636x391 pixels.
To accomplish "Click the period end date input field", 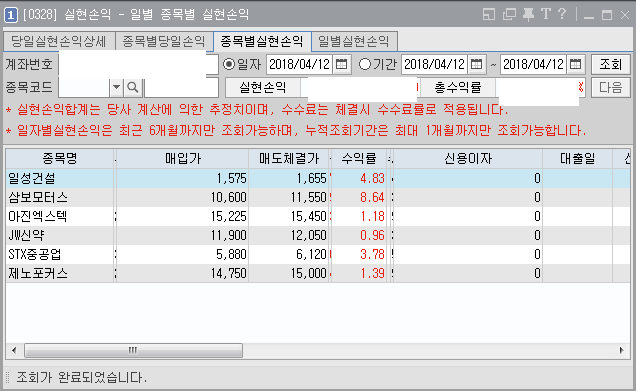I will 533,64.
